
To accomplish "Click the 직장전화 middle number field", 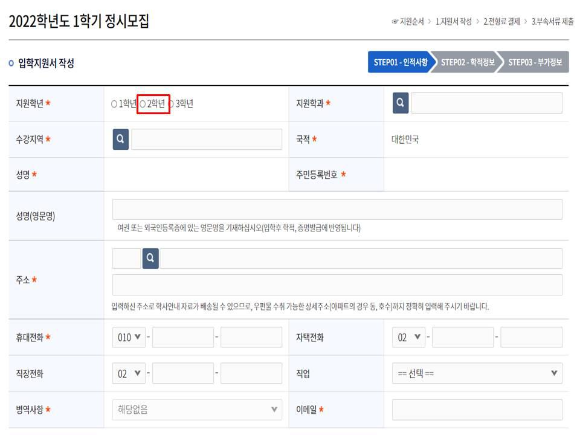I will pos(183,373).
